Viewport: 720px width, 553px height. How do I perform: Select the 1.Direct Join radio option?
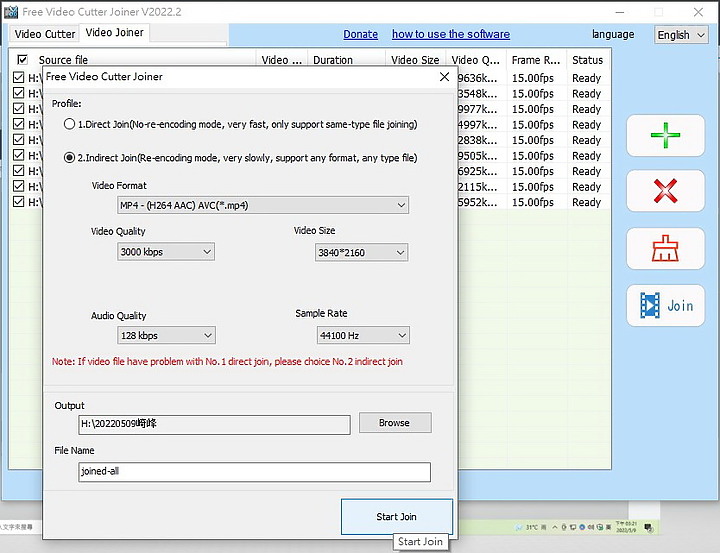coord(69,124)
